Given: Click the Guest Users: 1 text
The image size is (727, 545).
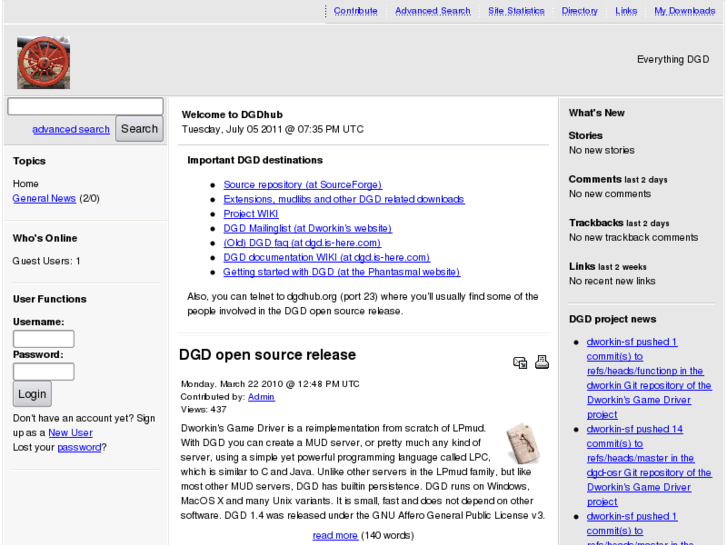Looking at the screenshot, I should point(46,261).
